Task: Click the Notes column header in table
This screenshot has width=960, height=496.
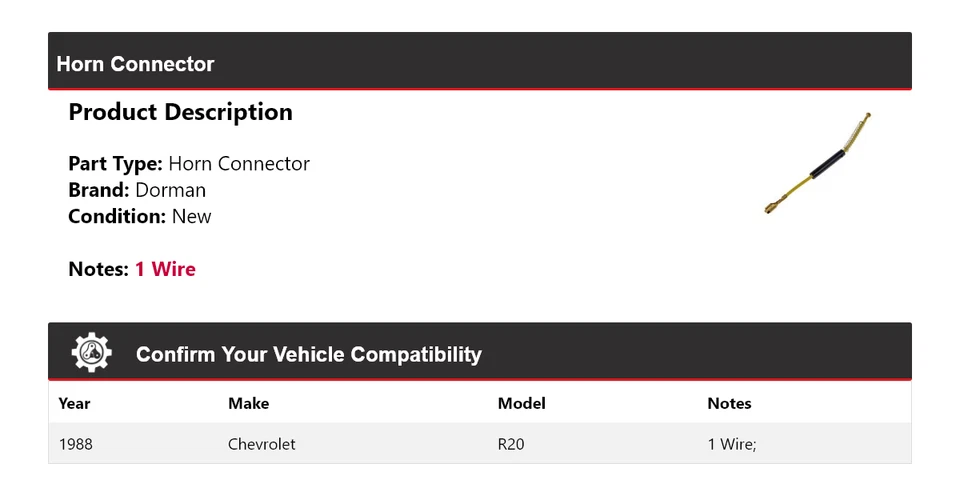Action: pyautogui.click(x=729, y=404)
